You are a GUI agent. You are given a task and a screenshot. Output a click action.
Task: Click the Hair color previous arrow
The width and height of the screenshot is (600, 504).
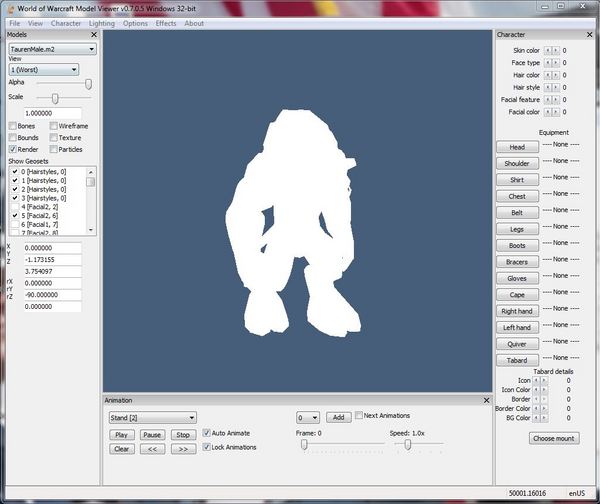click(546, 74)
